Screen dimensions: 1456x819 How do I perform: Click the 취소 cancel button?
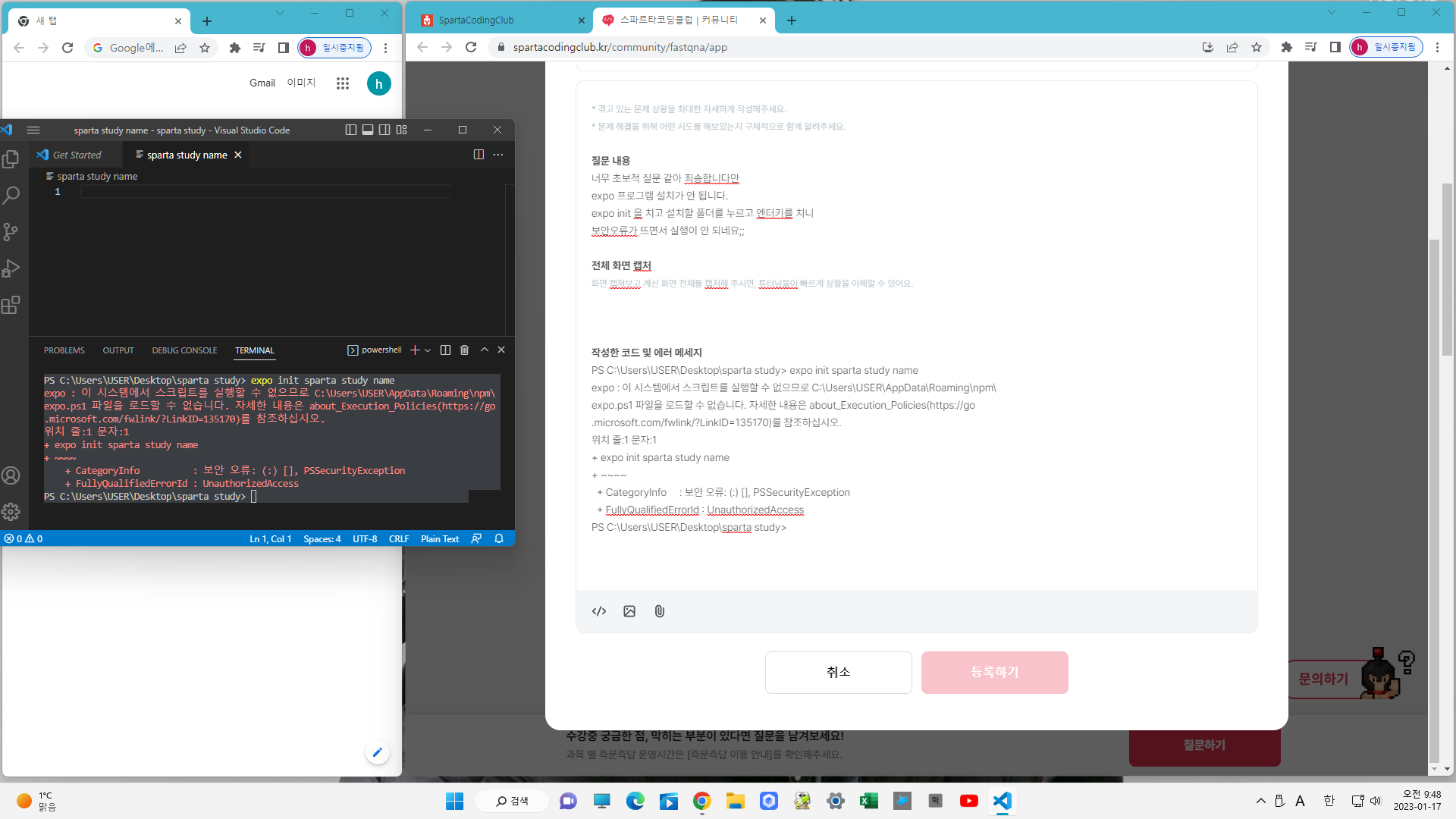pos(839,673)
